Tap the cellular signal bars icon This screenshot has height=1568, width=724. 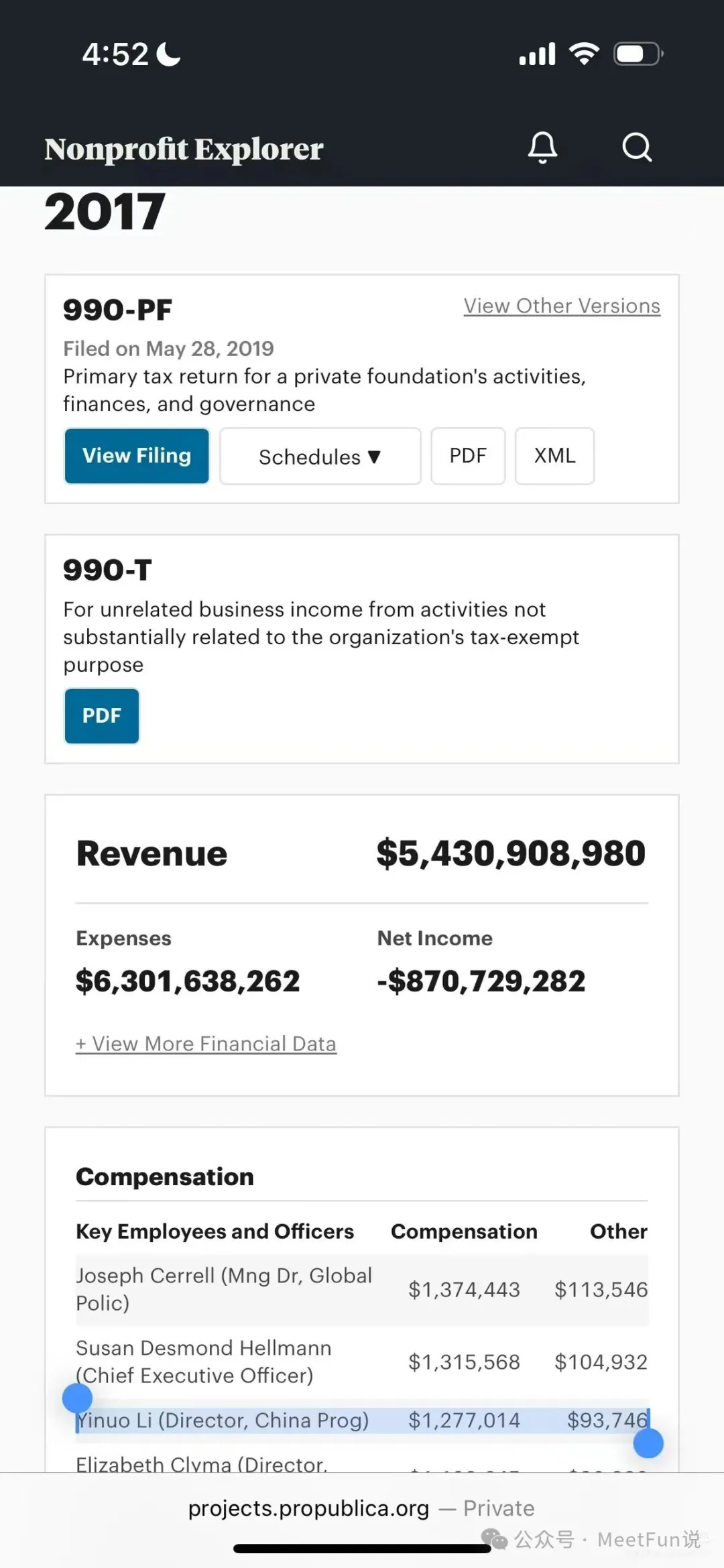coord(537,54)
